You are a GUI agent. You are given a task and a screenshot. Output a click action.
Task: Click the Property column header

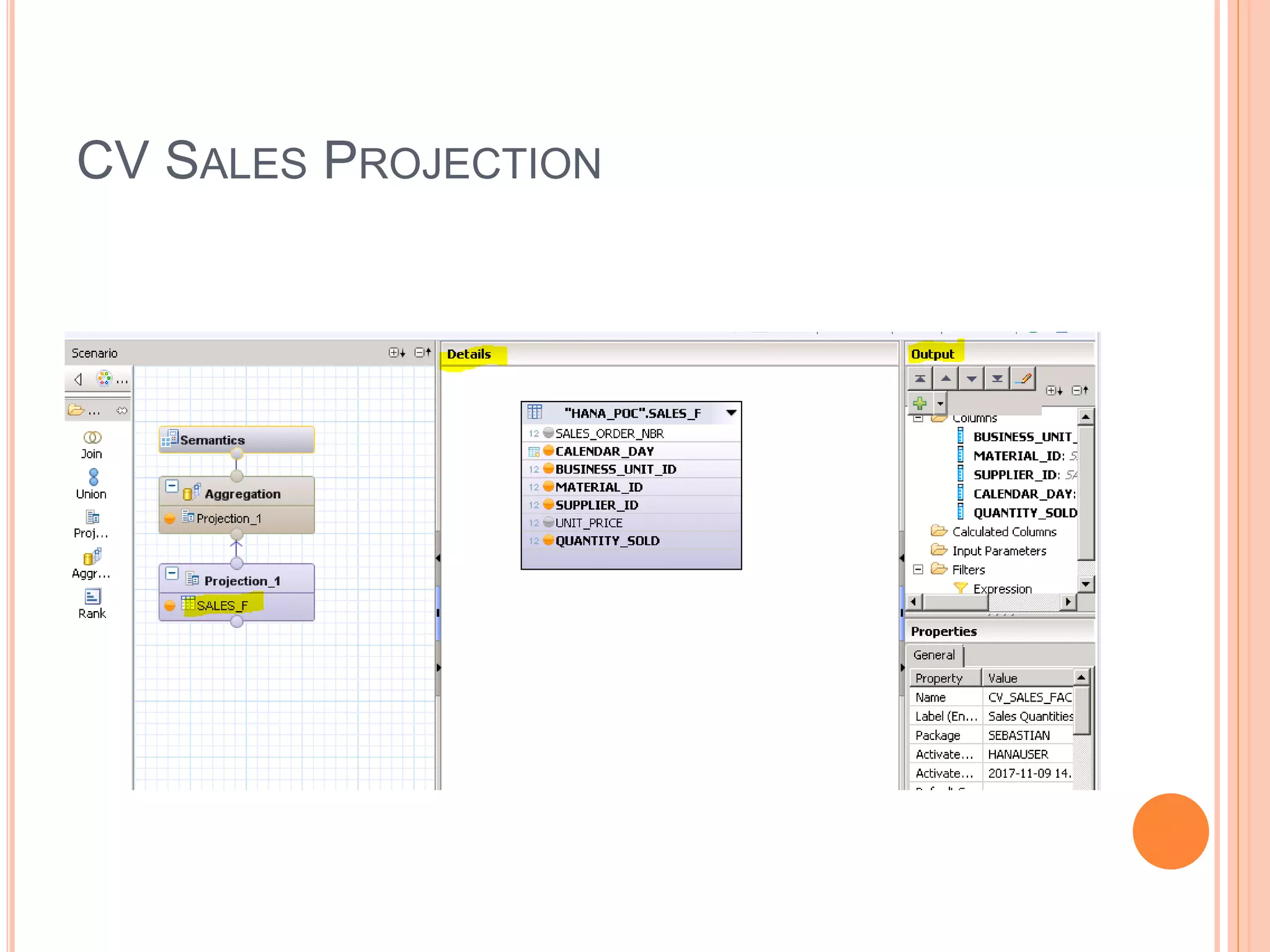coord(945,677)
